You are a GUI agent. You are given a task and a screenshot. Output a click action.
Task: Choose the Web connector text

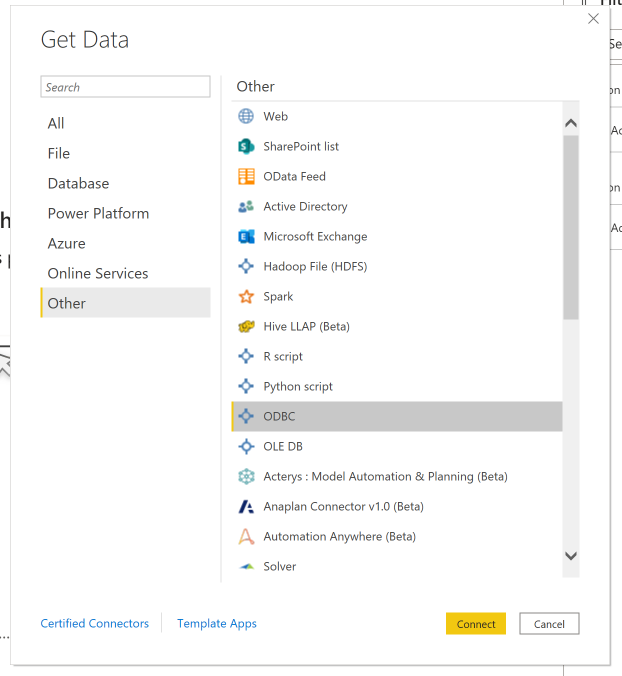[275, 116]
